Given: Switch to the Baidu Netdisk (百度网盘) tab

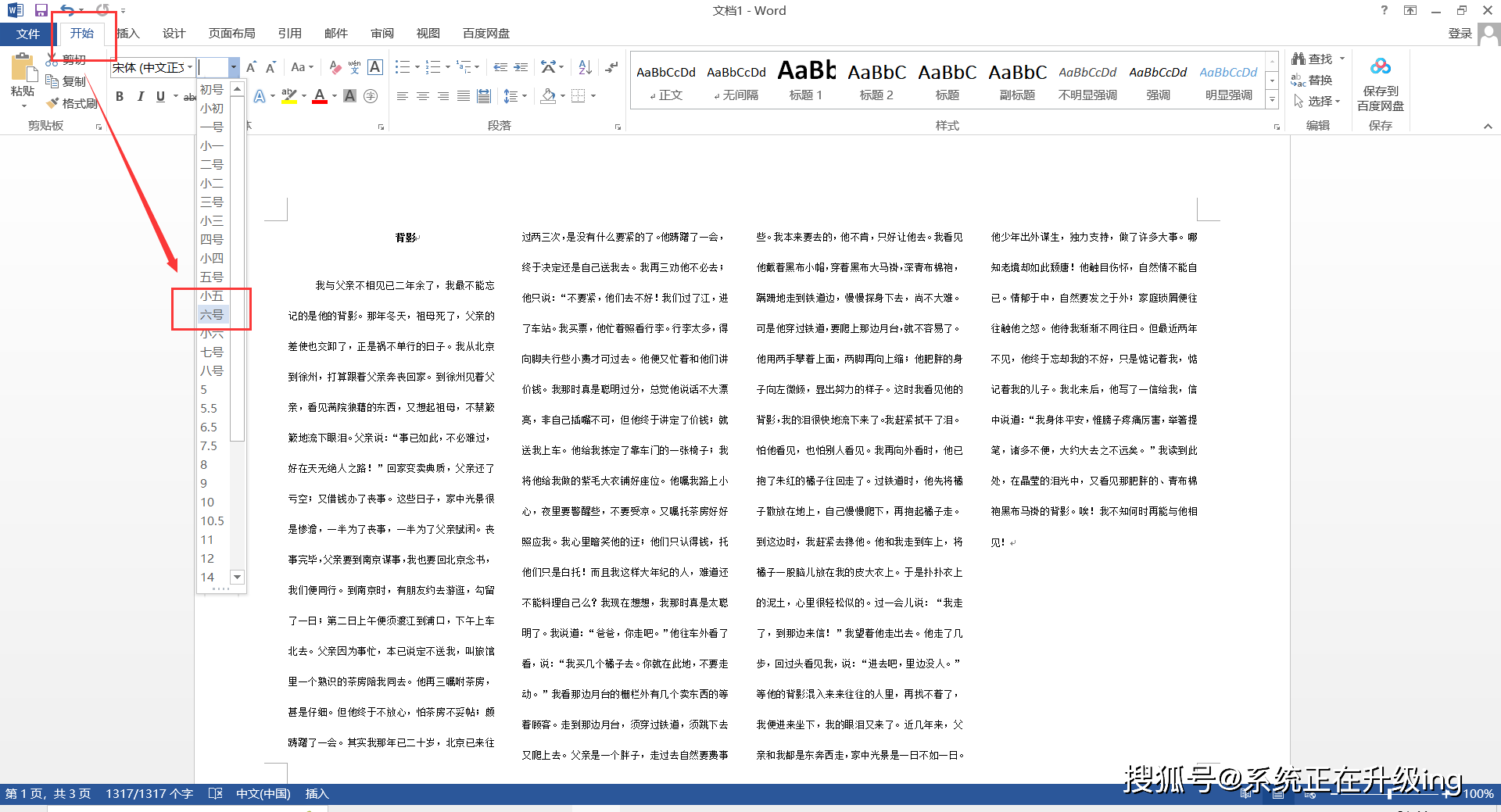Looking at the screenshot, I should click(x=486, y=34).
